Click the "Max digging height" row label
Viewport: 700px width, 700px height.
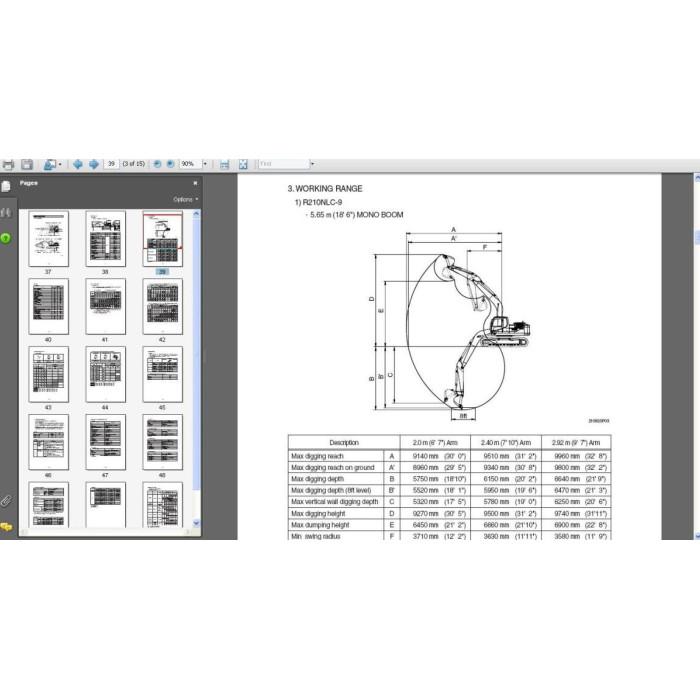318,513
